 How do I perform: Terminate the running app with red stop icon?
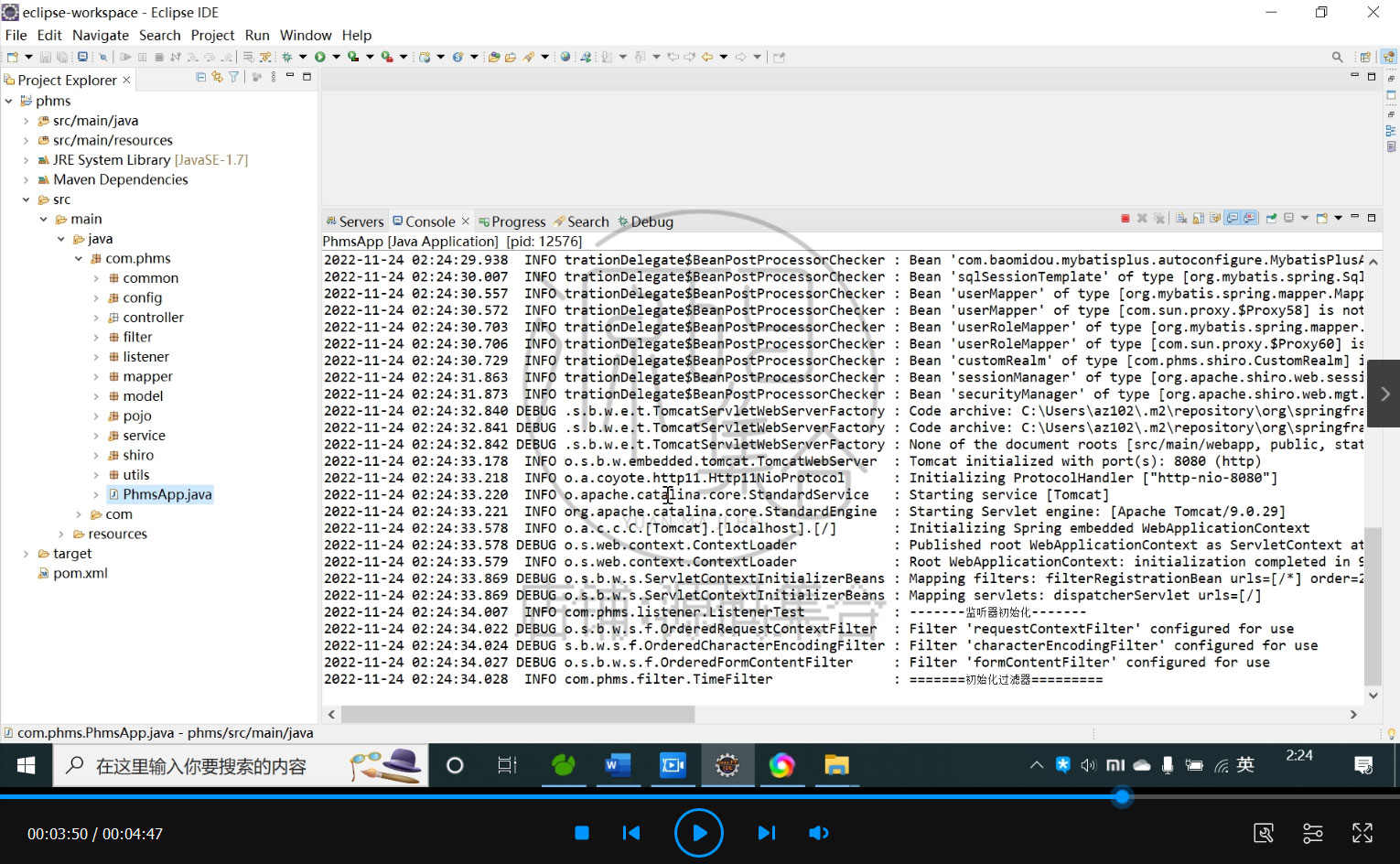click(1125, 218)
